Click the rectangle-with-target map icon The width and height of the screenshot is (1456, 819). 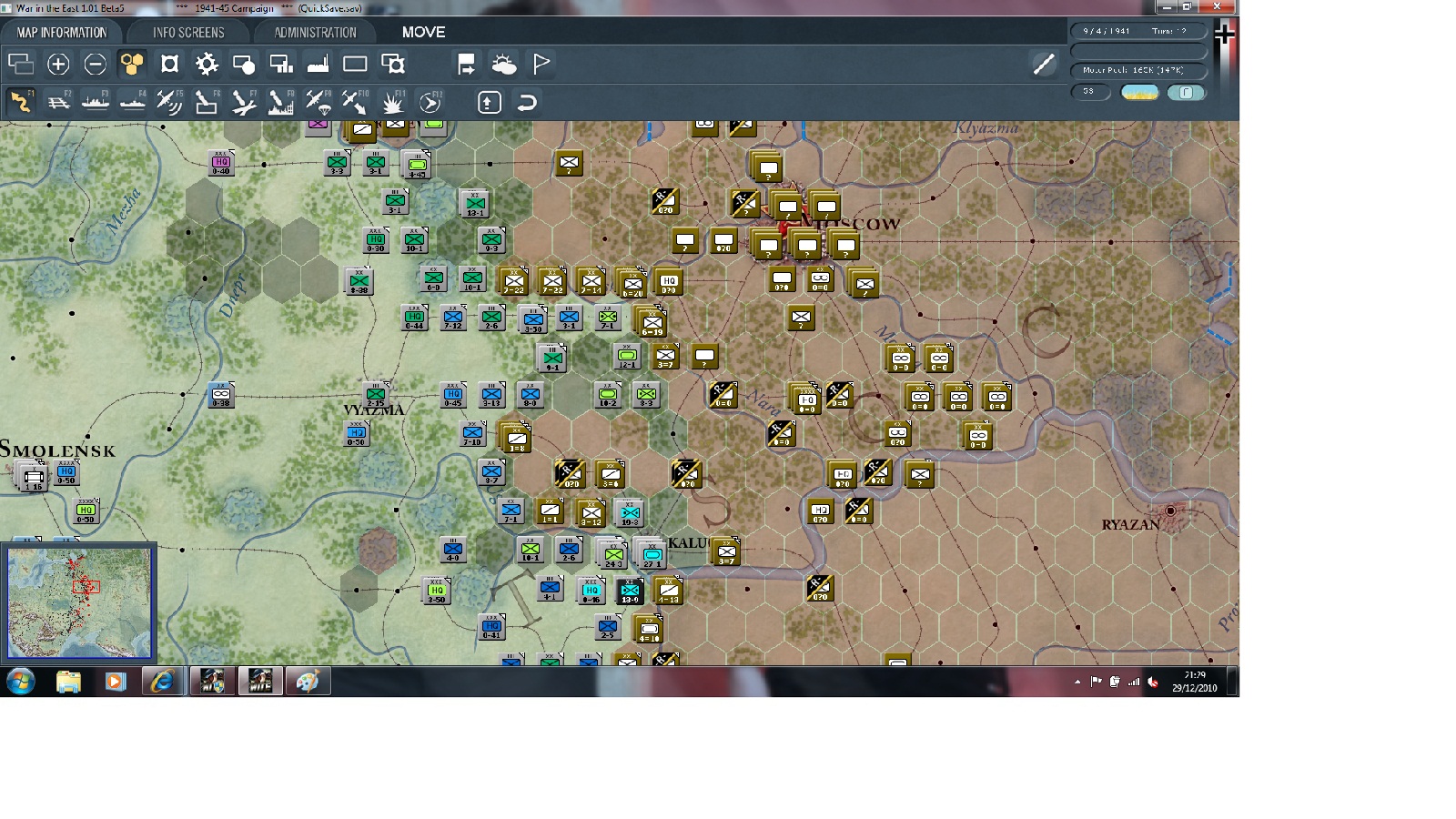(393, 64)
